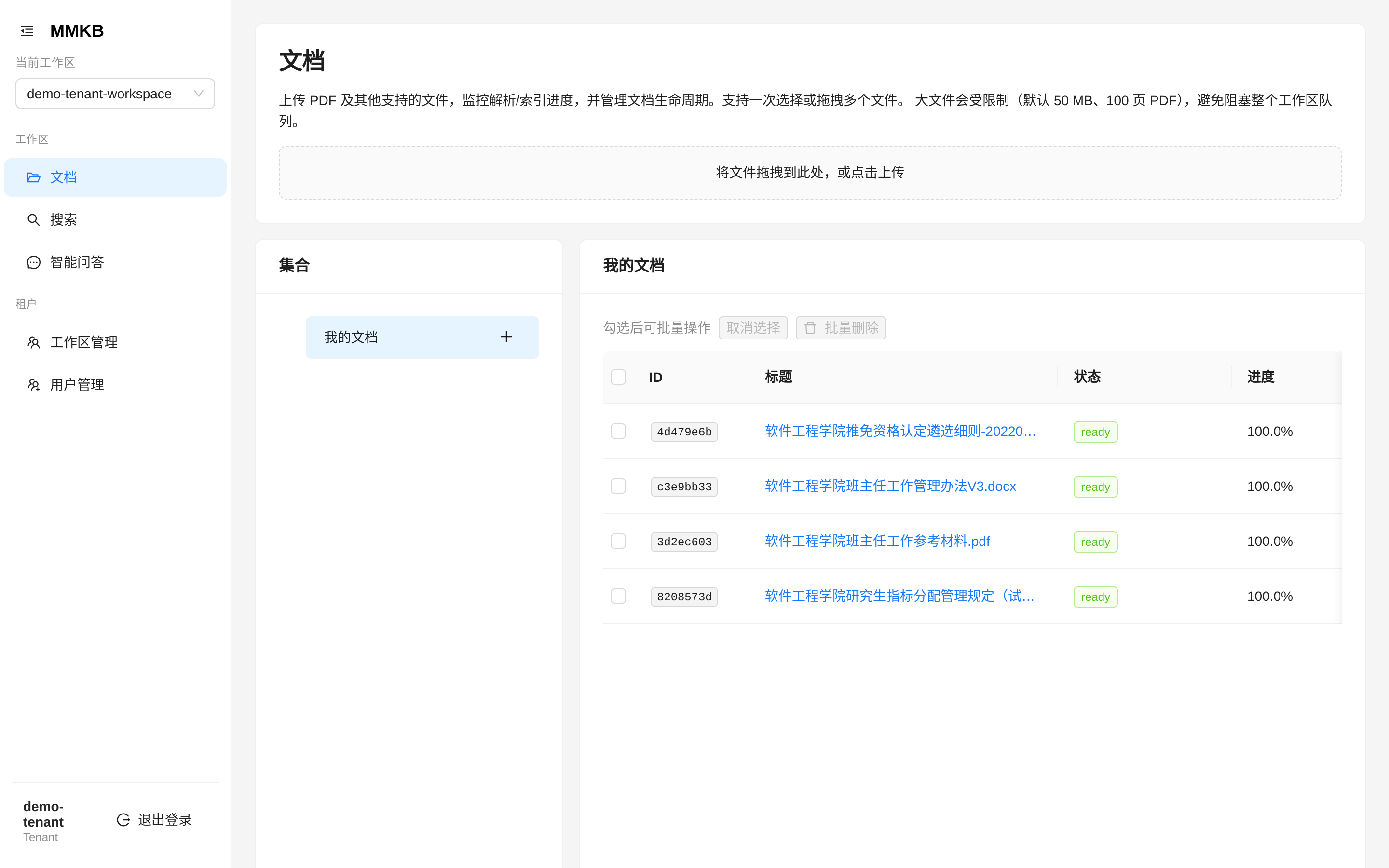This screenshot has height=868, width=1389.
Task: Click the ready status of 3d2ec603
Action: [x=1095, y=542]
